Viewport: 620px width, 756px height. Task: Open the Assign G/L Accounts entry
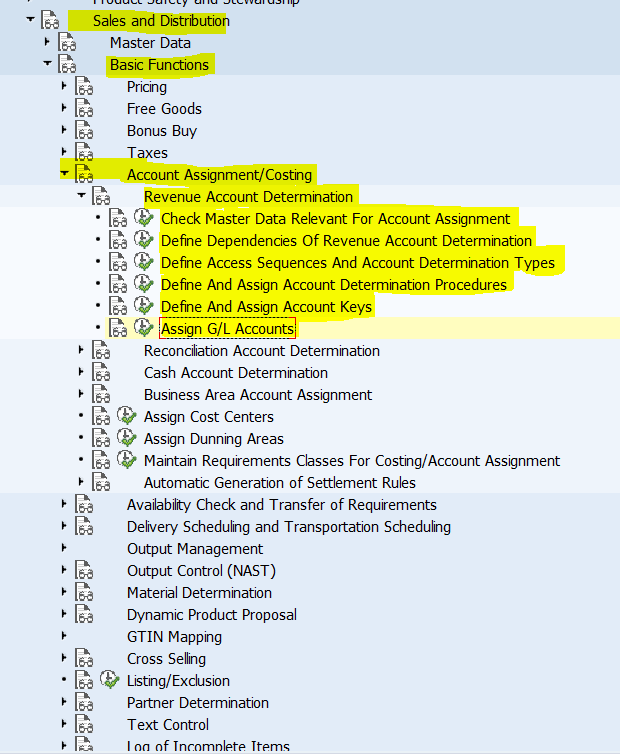(x=227, y=329)
